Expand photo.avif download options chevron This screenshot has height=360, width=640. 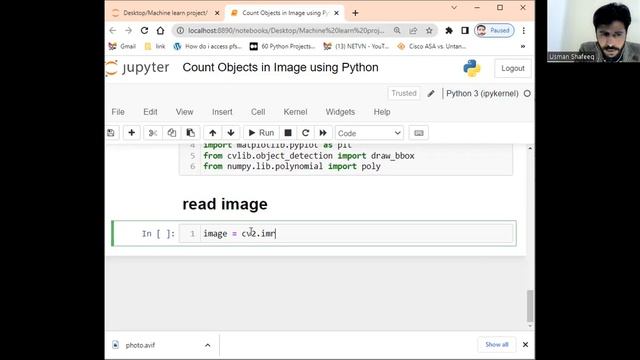click(x=207, y=345)
